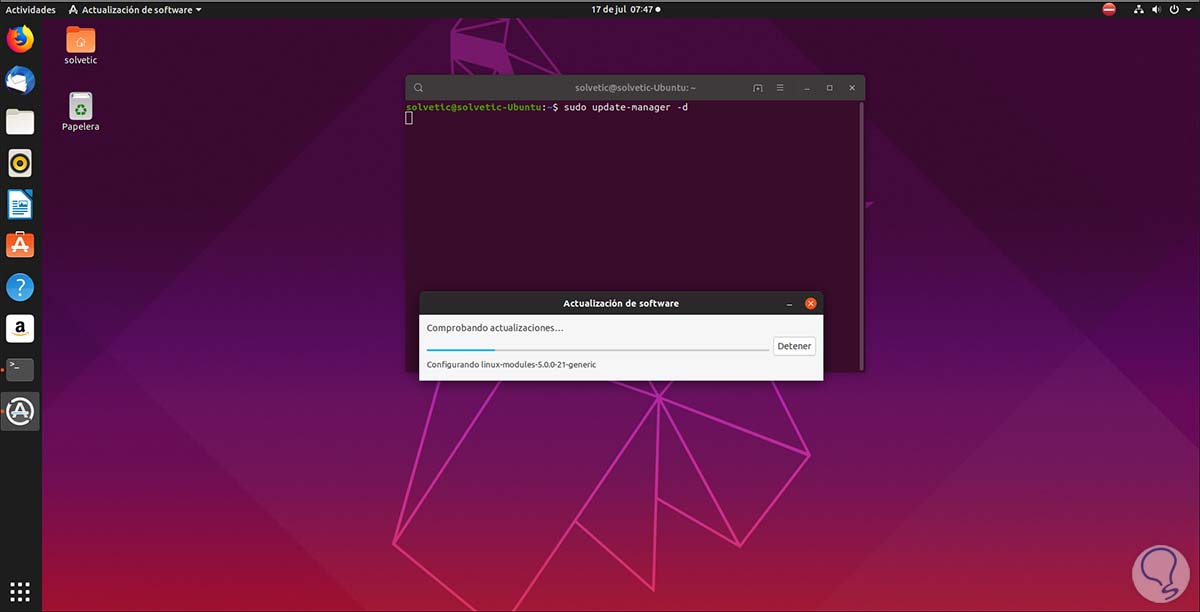
Task: Open the Actualización de software app menu
Action: pos(133,9)
